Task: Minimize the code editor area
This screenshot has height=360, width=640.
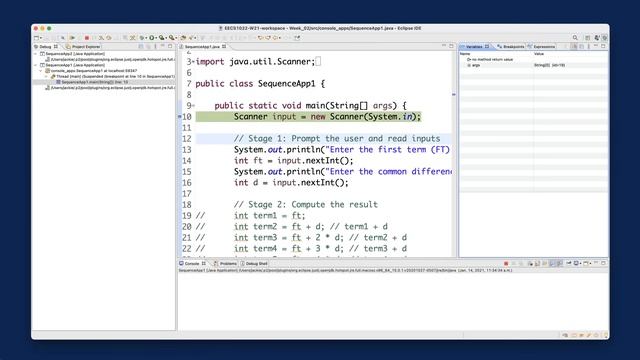Action: [x=444, y=46]
